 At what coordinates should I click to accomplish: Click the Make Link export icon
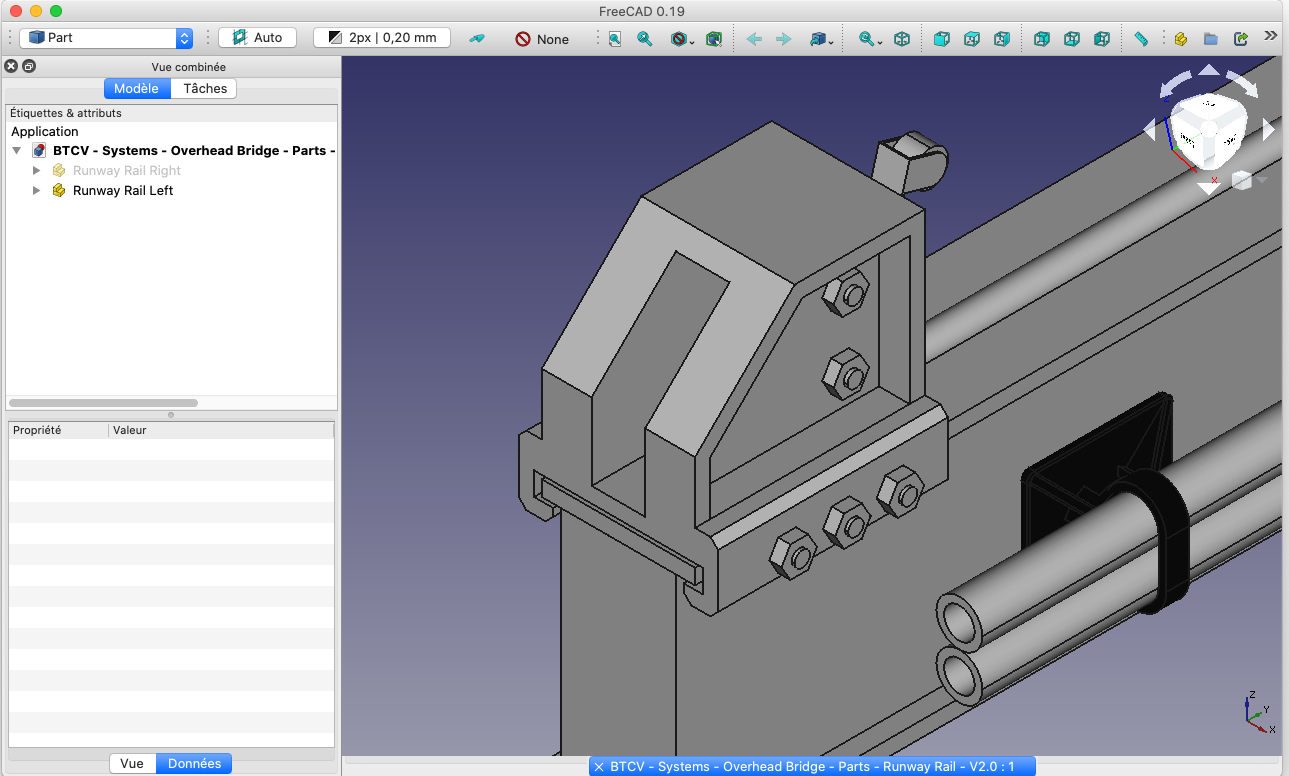[x=1241, y=39]
